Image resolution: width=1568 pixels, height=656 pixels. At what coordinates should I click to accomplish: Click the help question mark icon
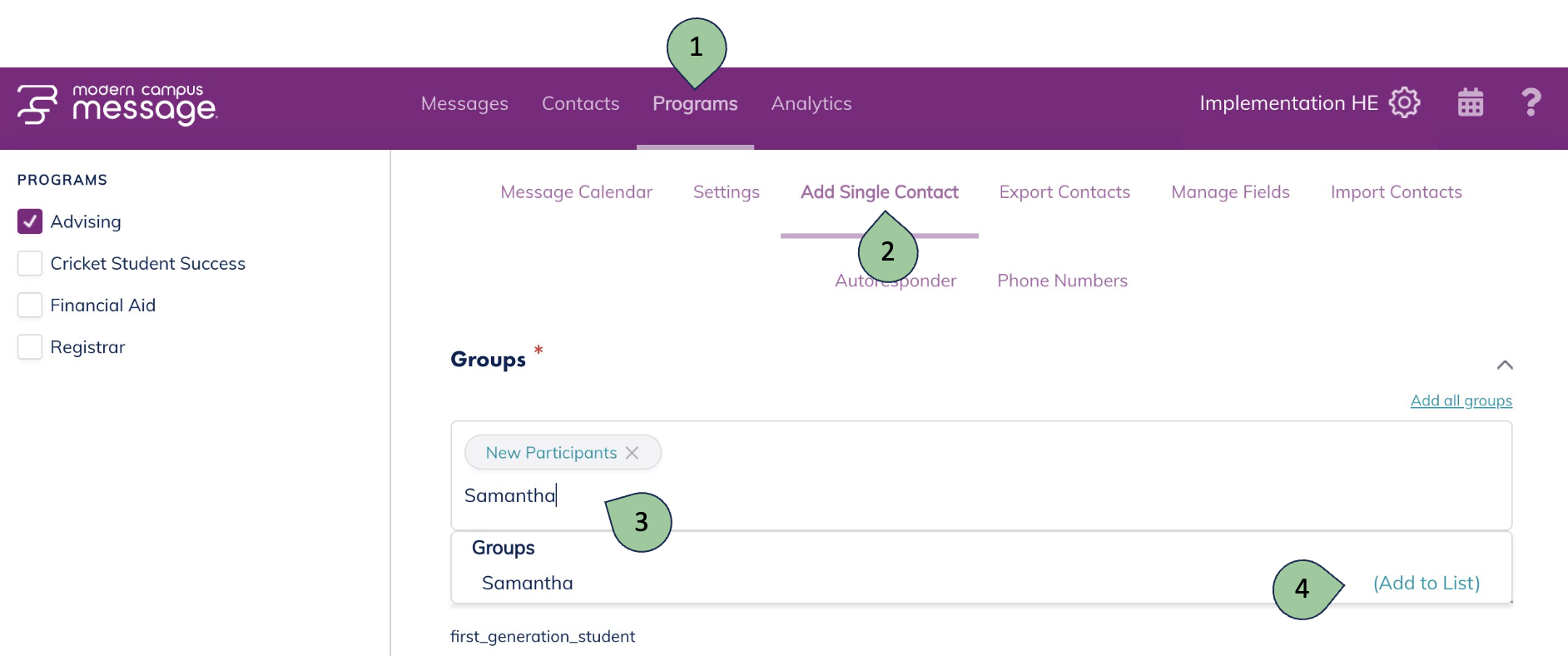(x=1530, y=102)
